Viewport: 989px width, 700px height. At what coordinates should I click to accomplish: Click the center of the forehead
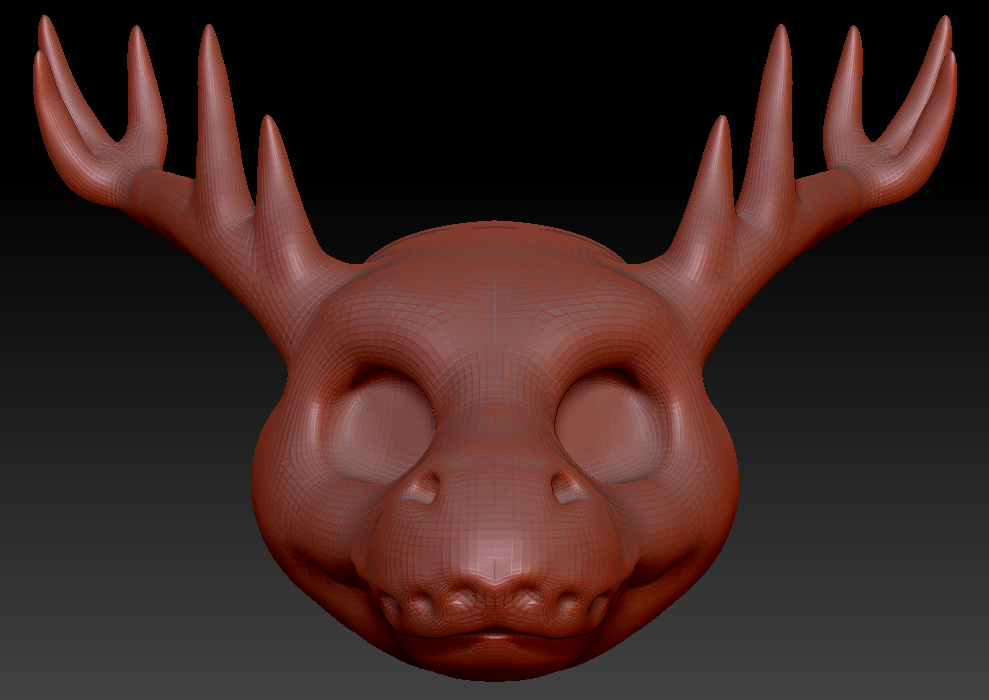tap(495, 315)
